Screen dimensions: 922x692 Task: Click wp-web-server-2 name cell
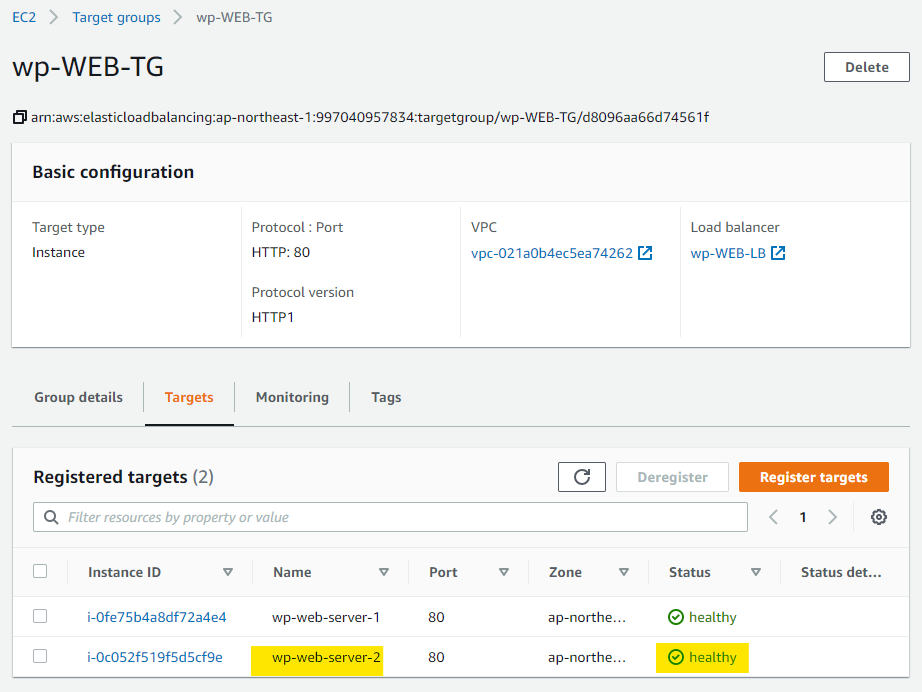pyautogui.click(x=326, y=657)
